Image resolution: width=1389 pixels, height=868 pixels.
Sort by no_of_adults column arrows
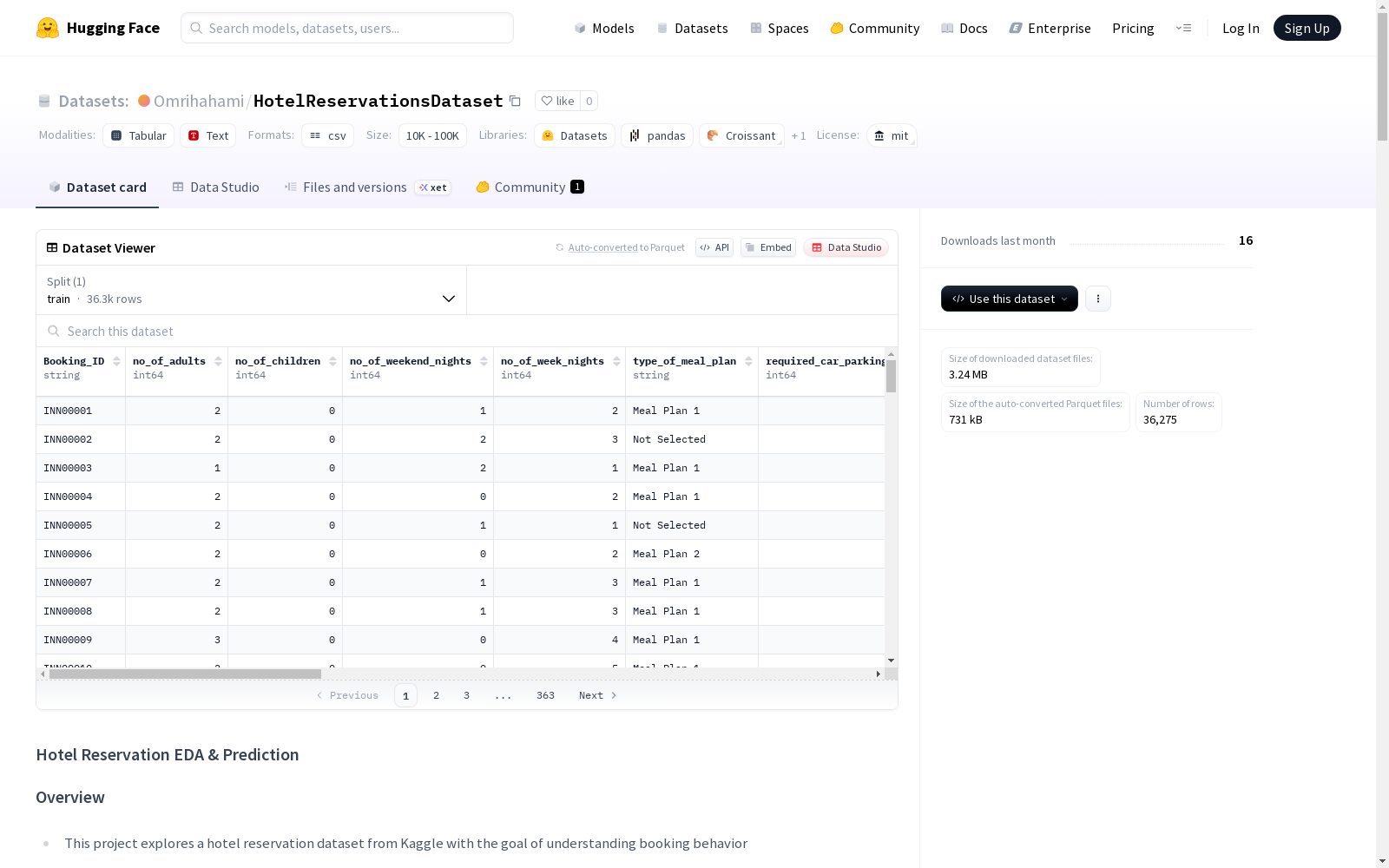coord(218,361)
